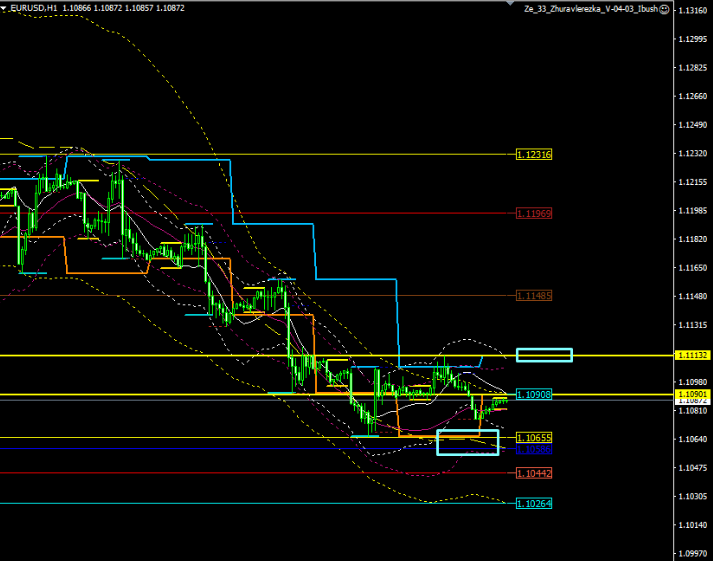Image resolution: width=713 pixels, height=561 pixels.
Task: Click the Ze_33_Zhuravlerezka expert advisor name
Action: (x=590, y=8)
